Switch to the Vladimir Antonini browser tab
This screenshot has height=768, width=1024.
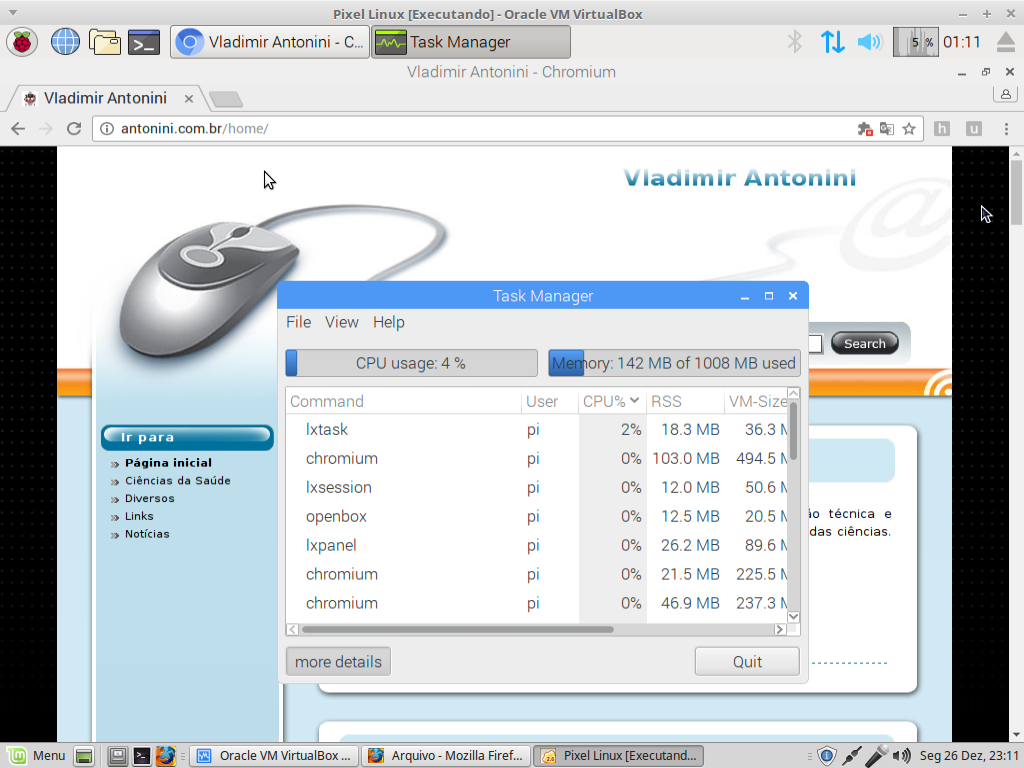click(x=104, y=98)
